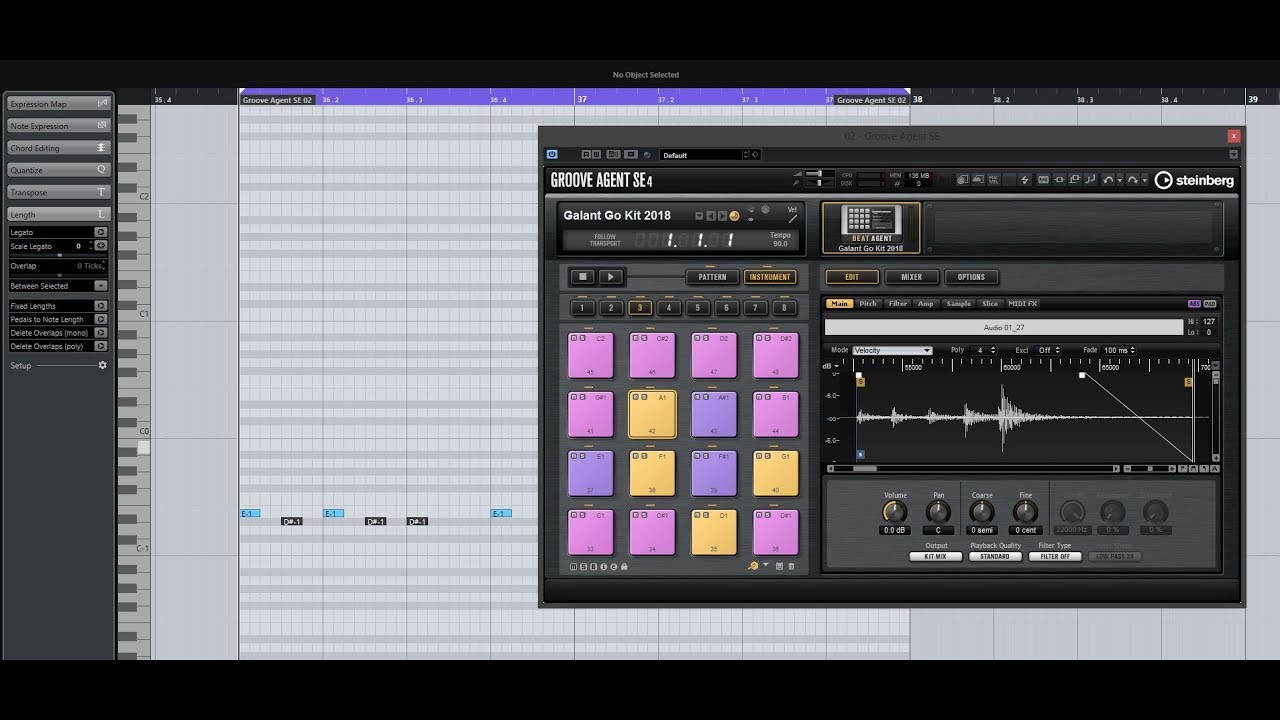This screenshot has width=1280, height=720.
Task: Expand the Quantize section
Action: [59, 170]
